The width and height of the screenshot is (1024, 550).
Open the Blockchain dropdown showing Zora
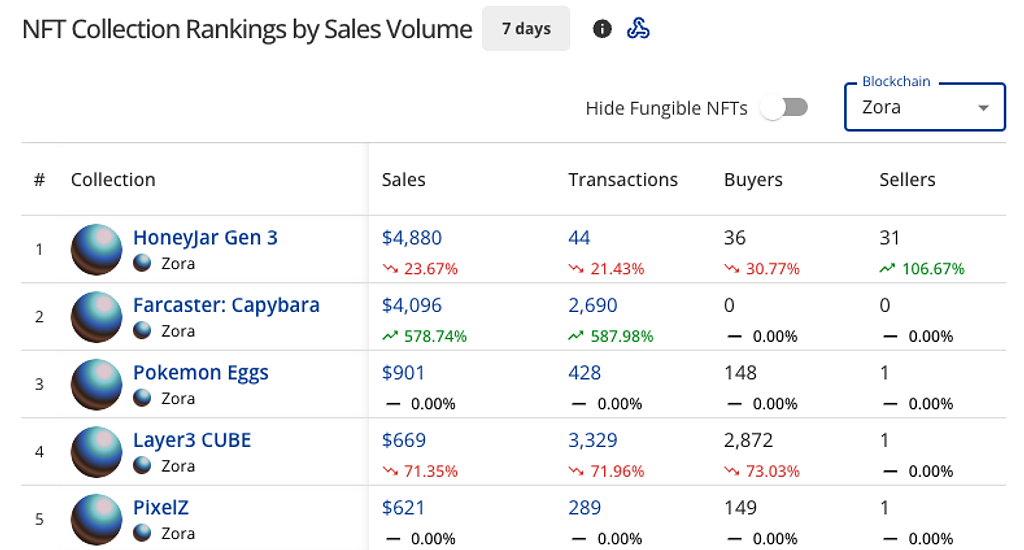click(910, 108)
